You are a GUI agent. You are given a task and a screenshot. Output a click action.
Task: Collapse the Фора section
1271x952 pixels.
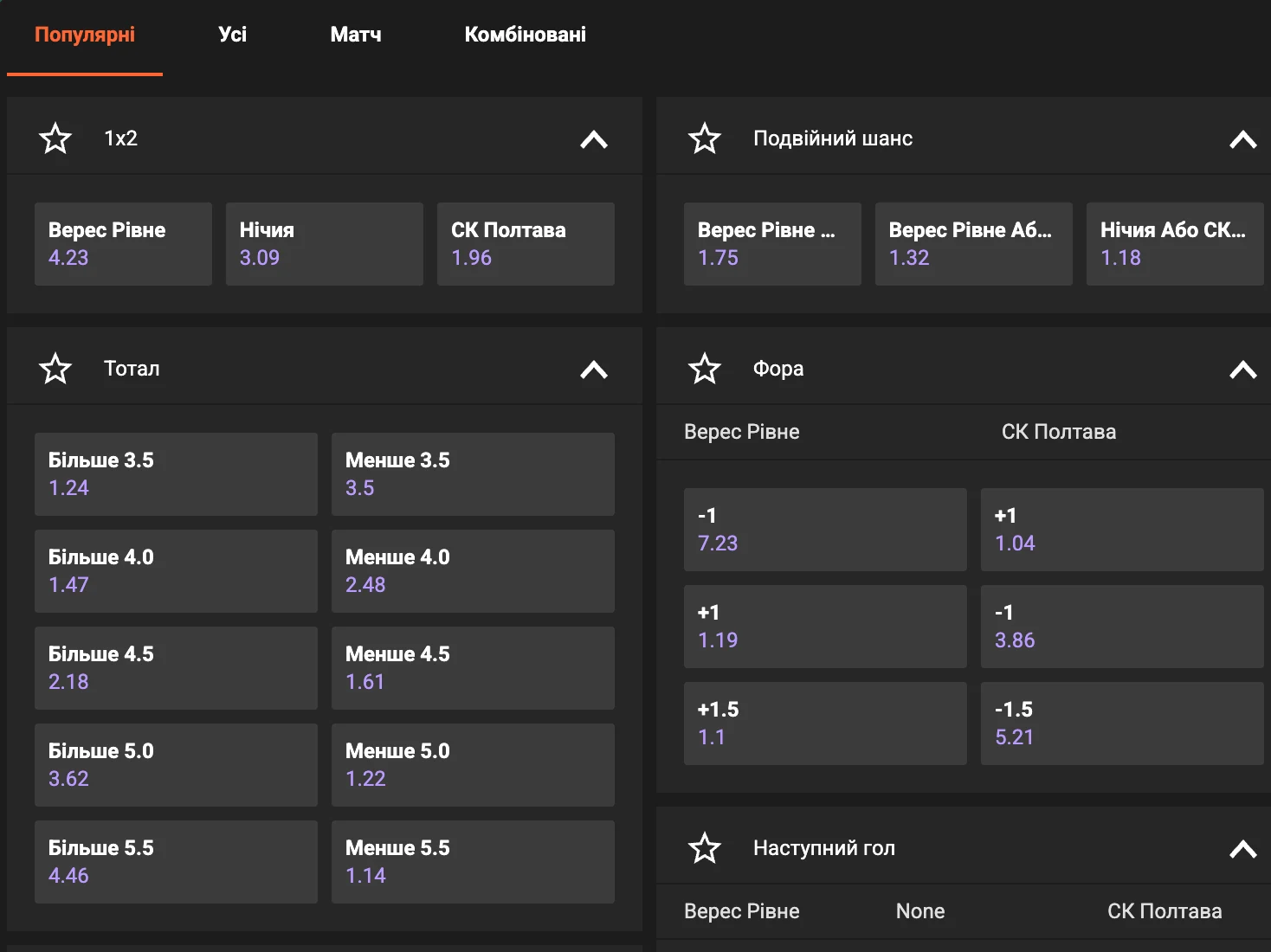coord(1242,370)
